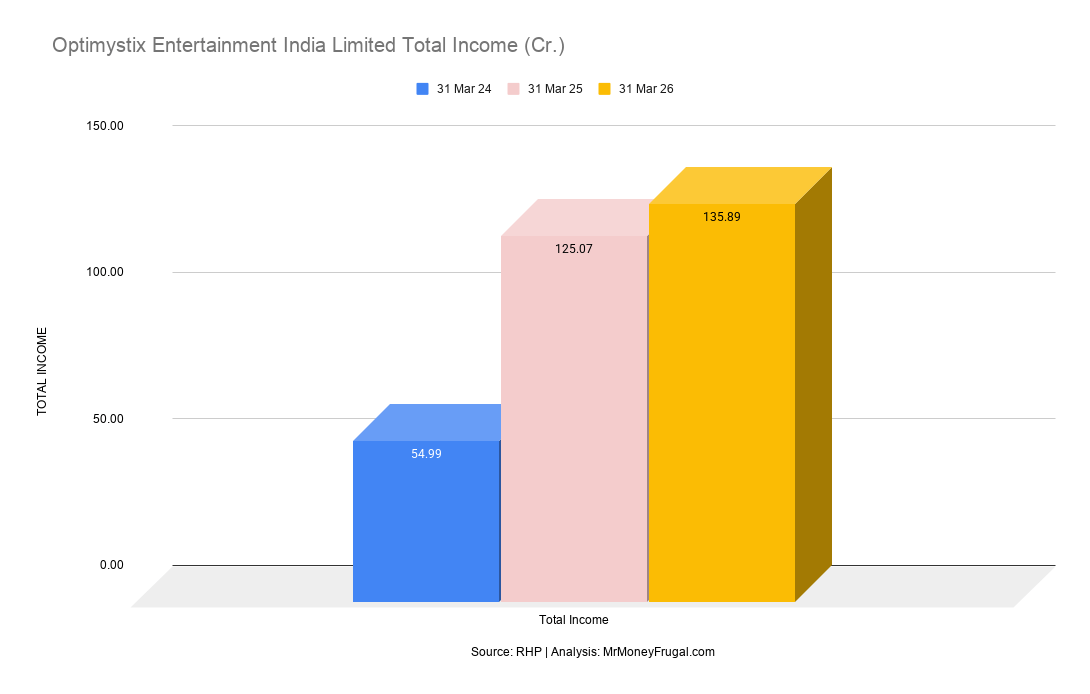Click the chart title 'Optimystix Entertainment India Limited Total Income (Cr.)'
1090x694 pixels.
coord(308,46)
